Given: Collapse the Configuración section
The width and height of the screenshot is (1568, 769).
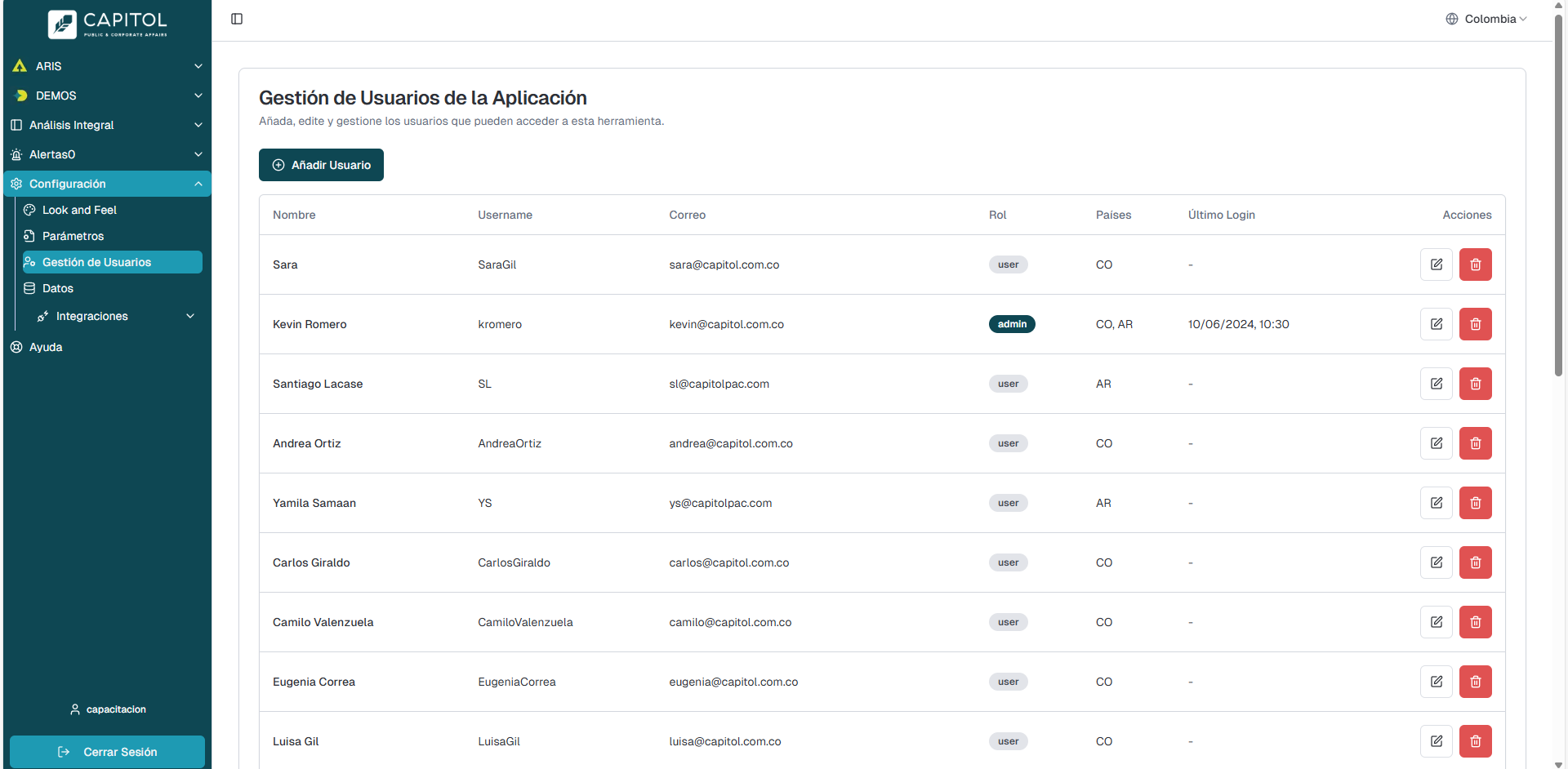Looking at the screenshot, I should pos(106,184).
